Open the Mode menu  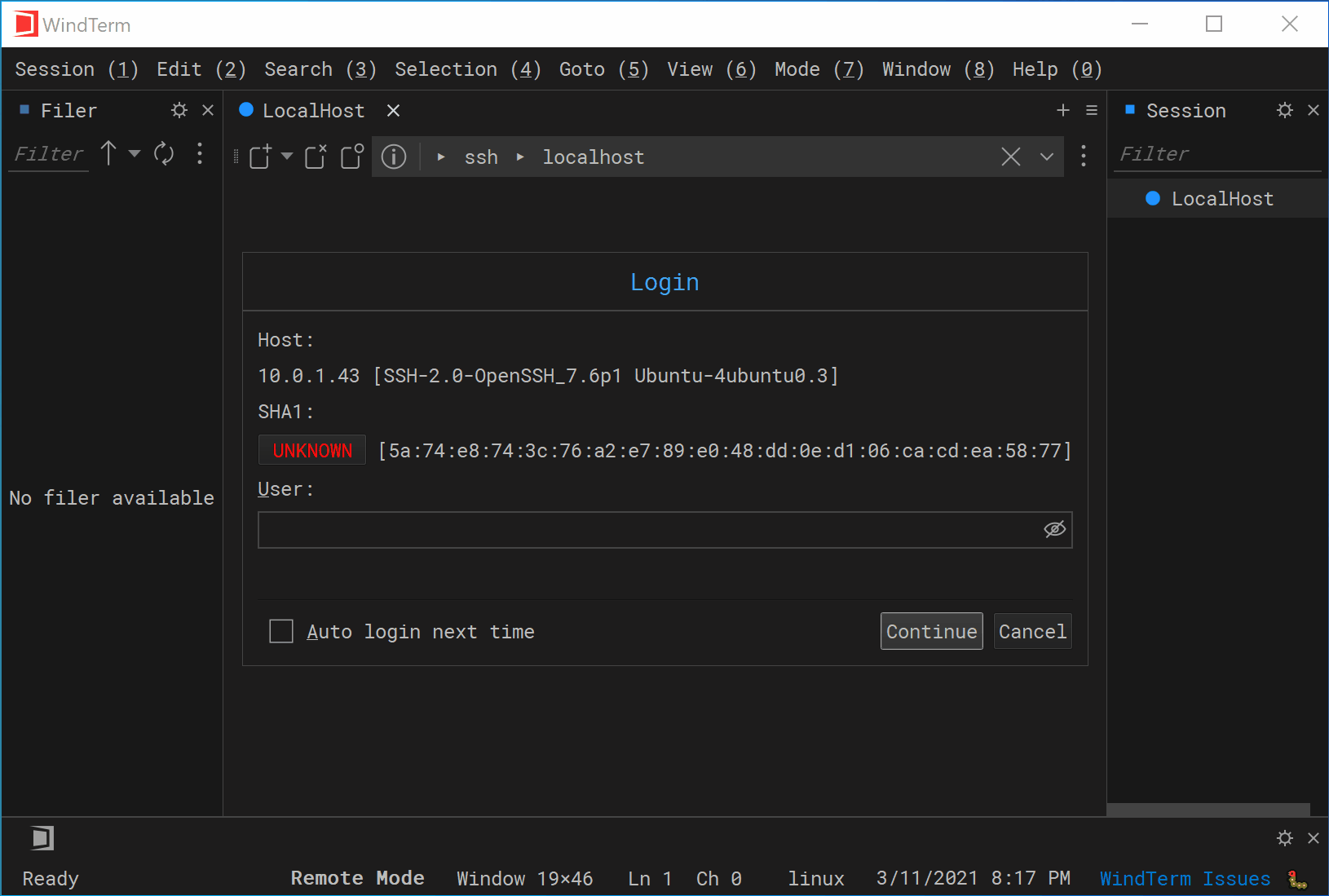coord(819,69)
